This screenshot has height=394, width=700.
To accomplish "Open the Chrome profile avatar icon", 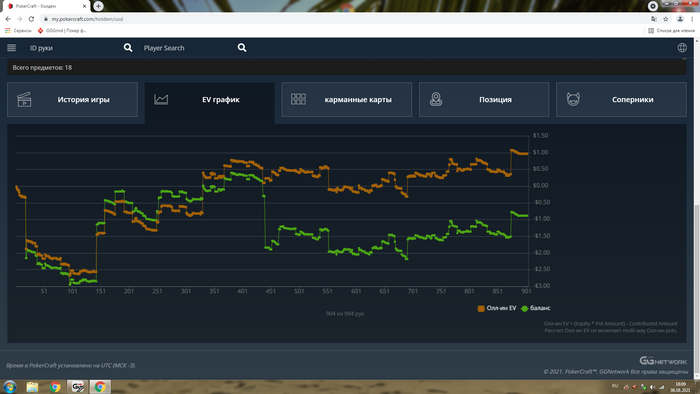I will point(680,19).
